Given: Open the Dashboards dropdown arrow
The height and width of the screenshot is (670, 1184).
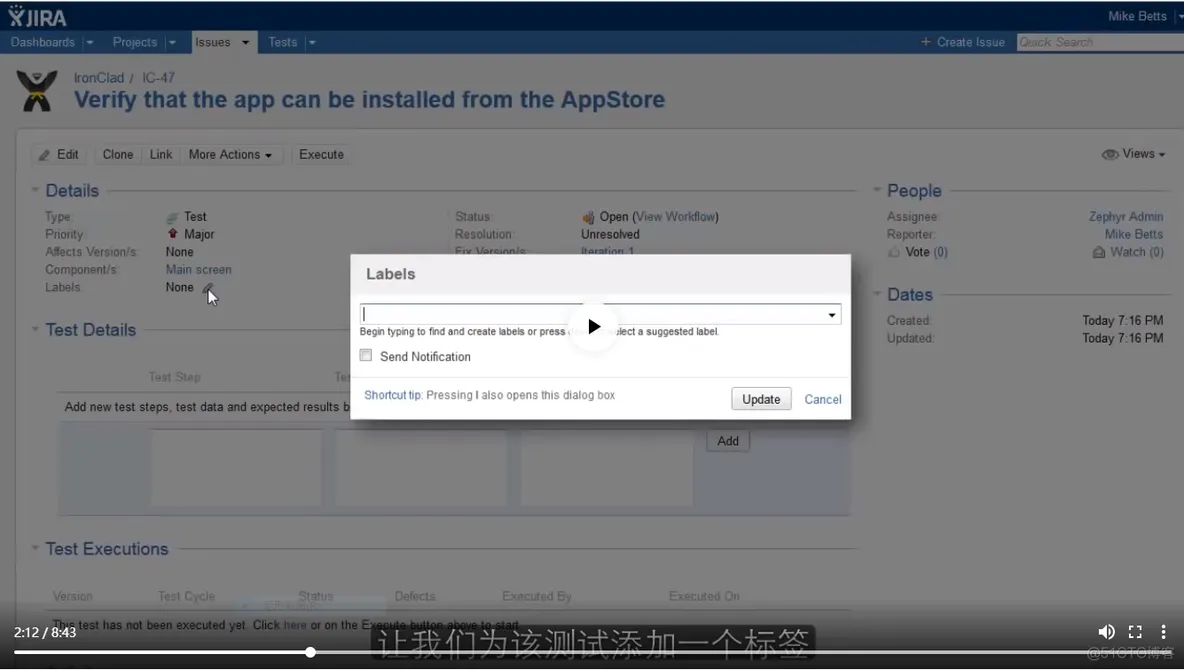Looking at the screenshot, I should tap(90, 42).
